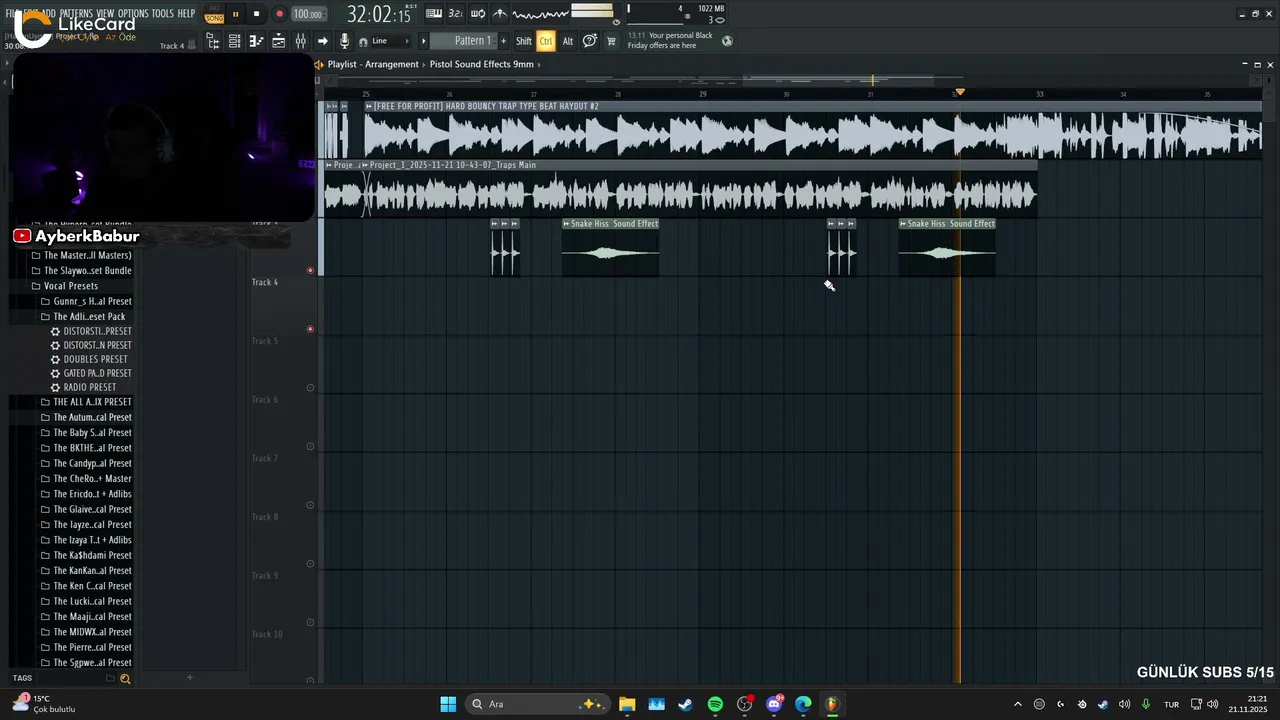Image resolution: width=1280 pixels, height=720 pixels.
Task: Open the help speech-bubble icon
Action: point(590,41)
